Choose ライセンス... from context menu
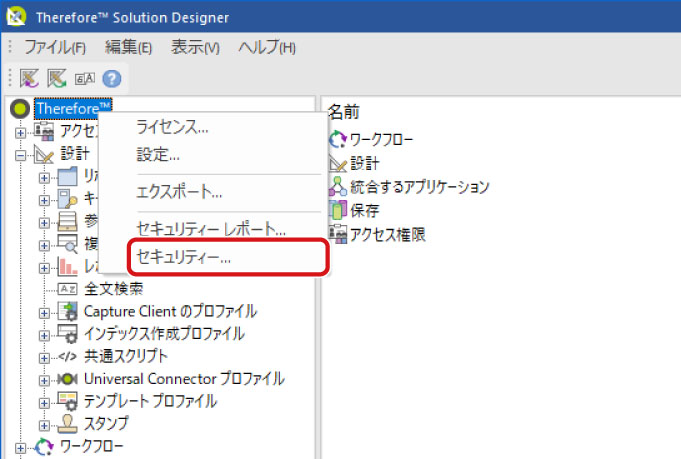 (x=172, y=127)
